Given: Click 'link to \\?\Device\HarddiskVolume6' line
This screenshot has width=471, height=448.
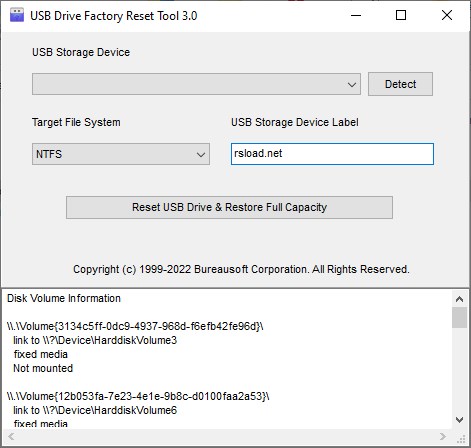Looking at the screenshot, I should (95, 410).
